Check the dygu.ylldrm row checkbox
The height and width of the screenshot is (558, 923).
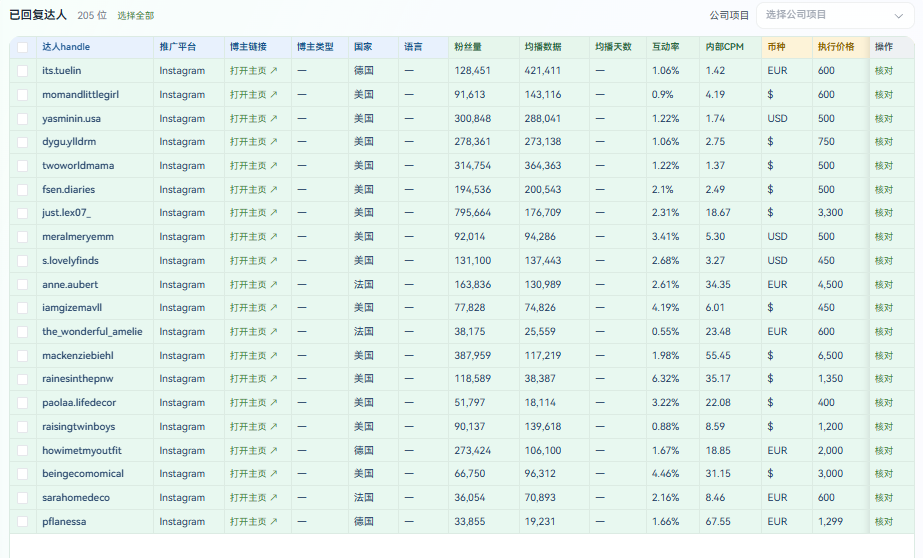[x=22, y=142]
